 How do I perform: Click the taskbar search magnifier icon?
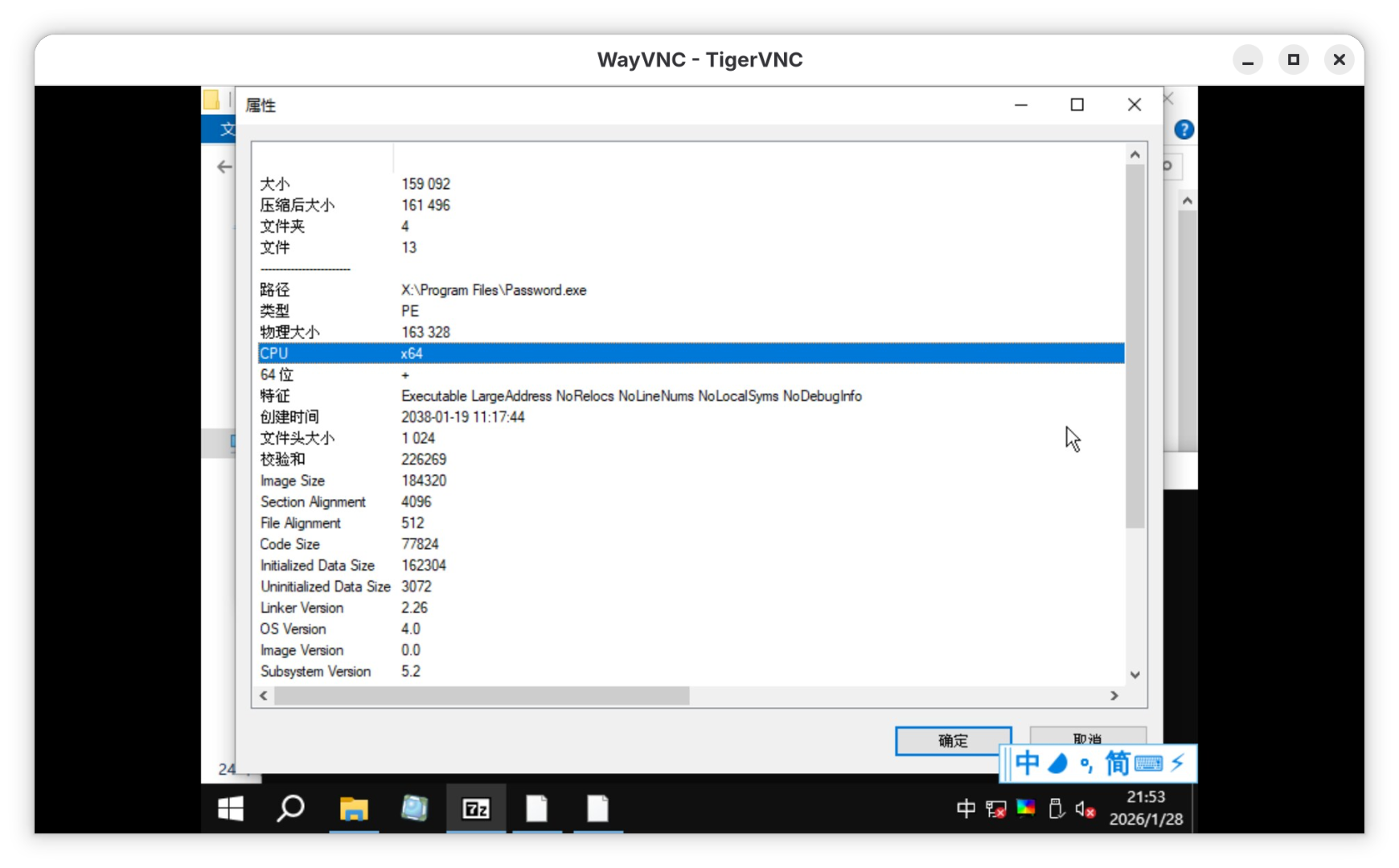tap(290, 809)
